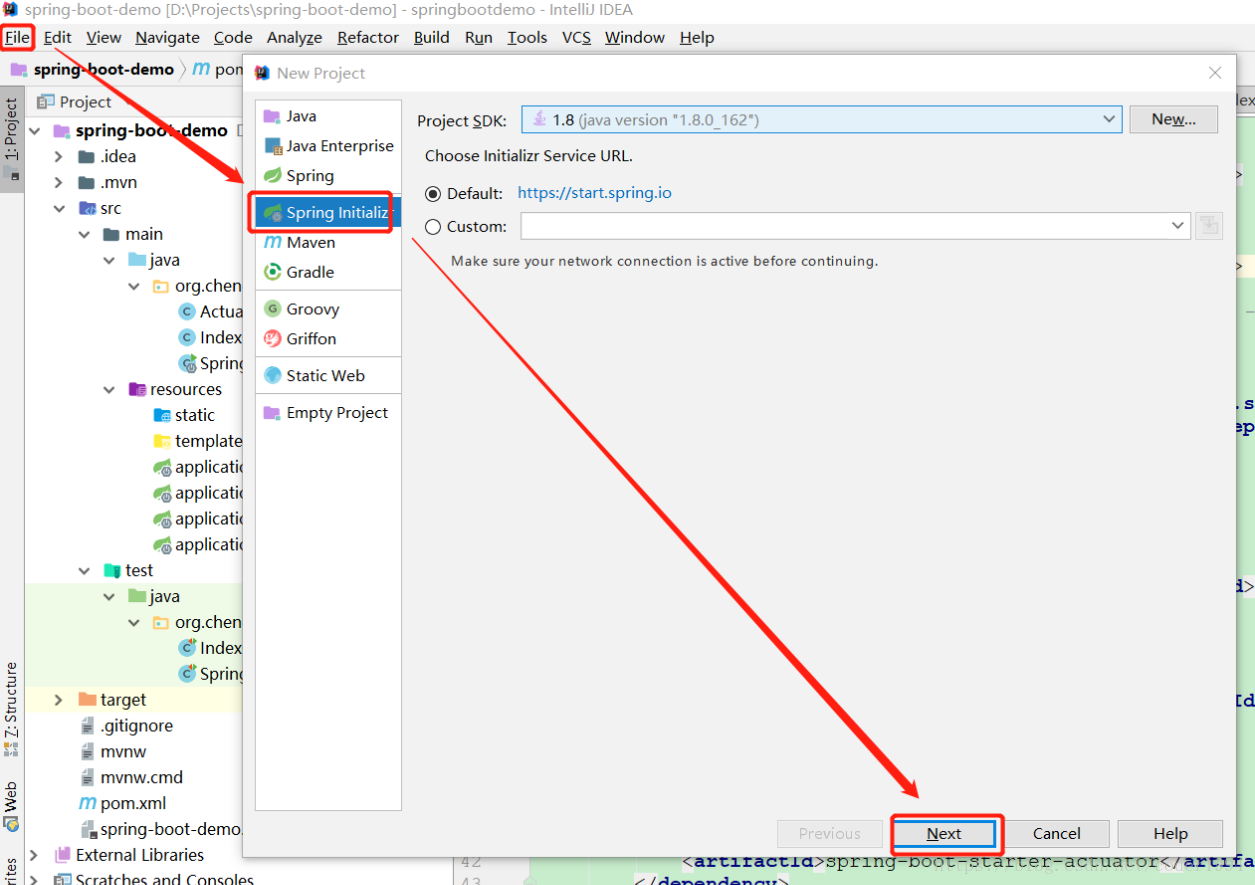Image resolution: width=1255 pixels, height=885 pixels.
Task: Select Griffon project type icon
Action: pos(272,339)
